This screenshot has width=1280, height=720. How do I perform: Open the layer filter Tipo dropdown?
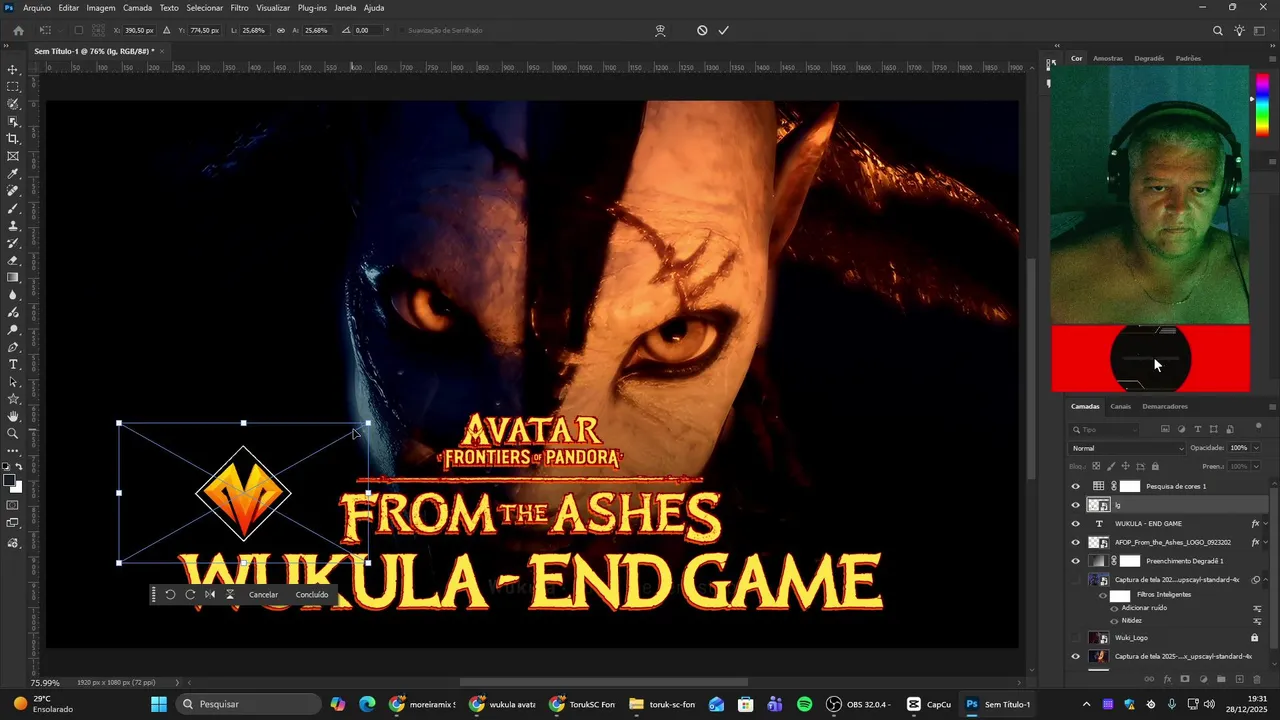[x=1105, y=429]
